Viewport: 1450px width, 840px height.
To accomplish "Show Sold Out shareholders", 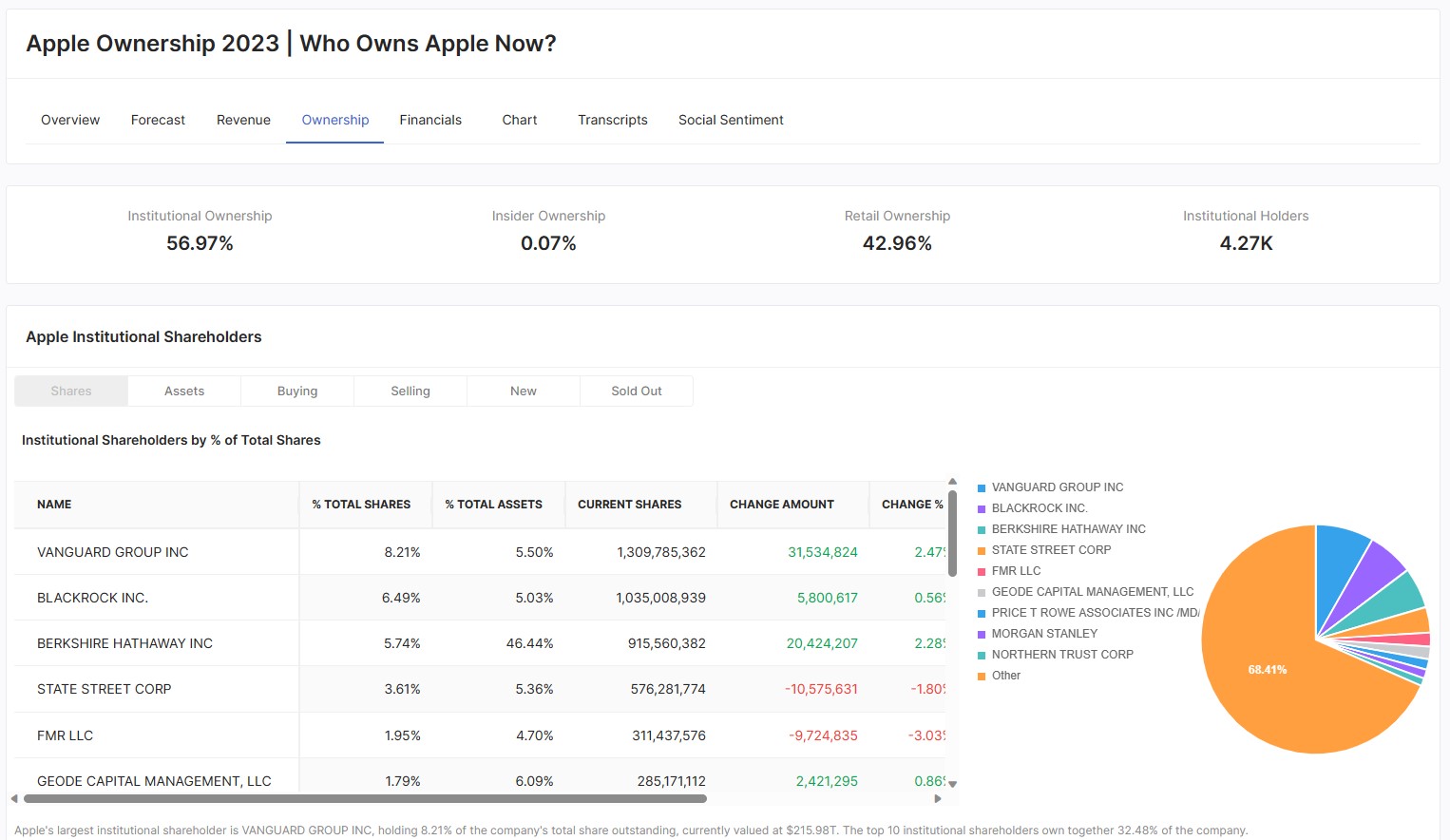I will [637, 391].
